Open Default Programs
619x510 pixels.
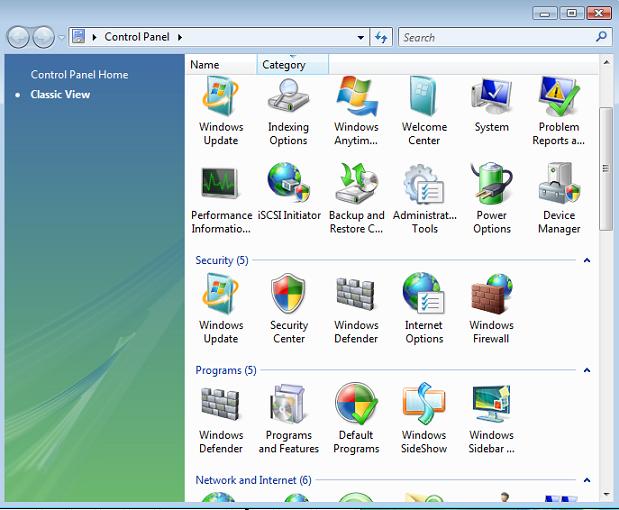pos(356,420)
